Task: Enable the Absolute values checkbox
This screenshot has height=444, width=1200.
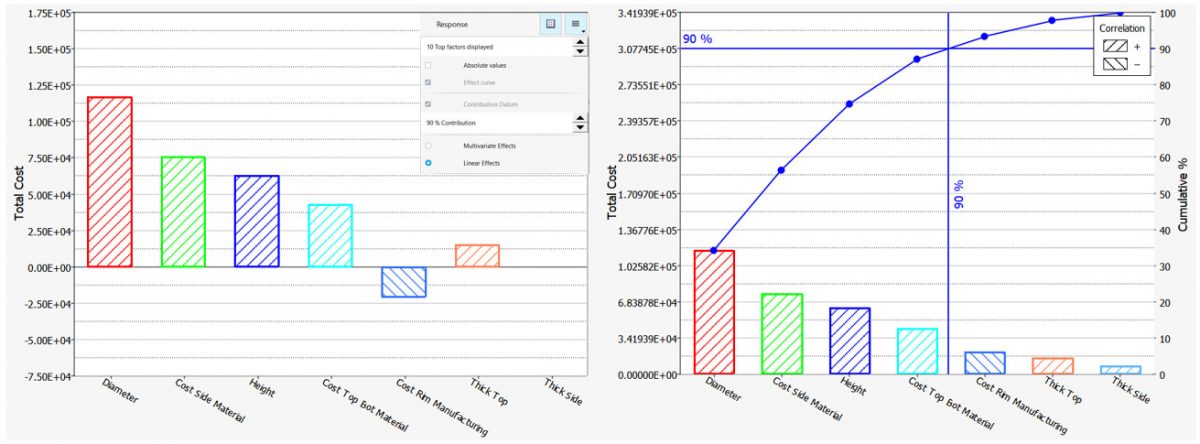Action: coord(428,65)
